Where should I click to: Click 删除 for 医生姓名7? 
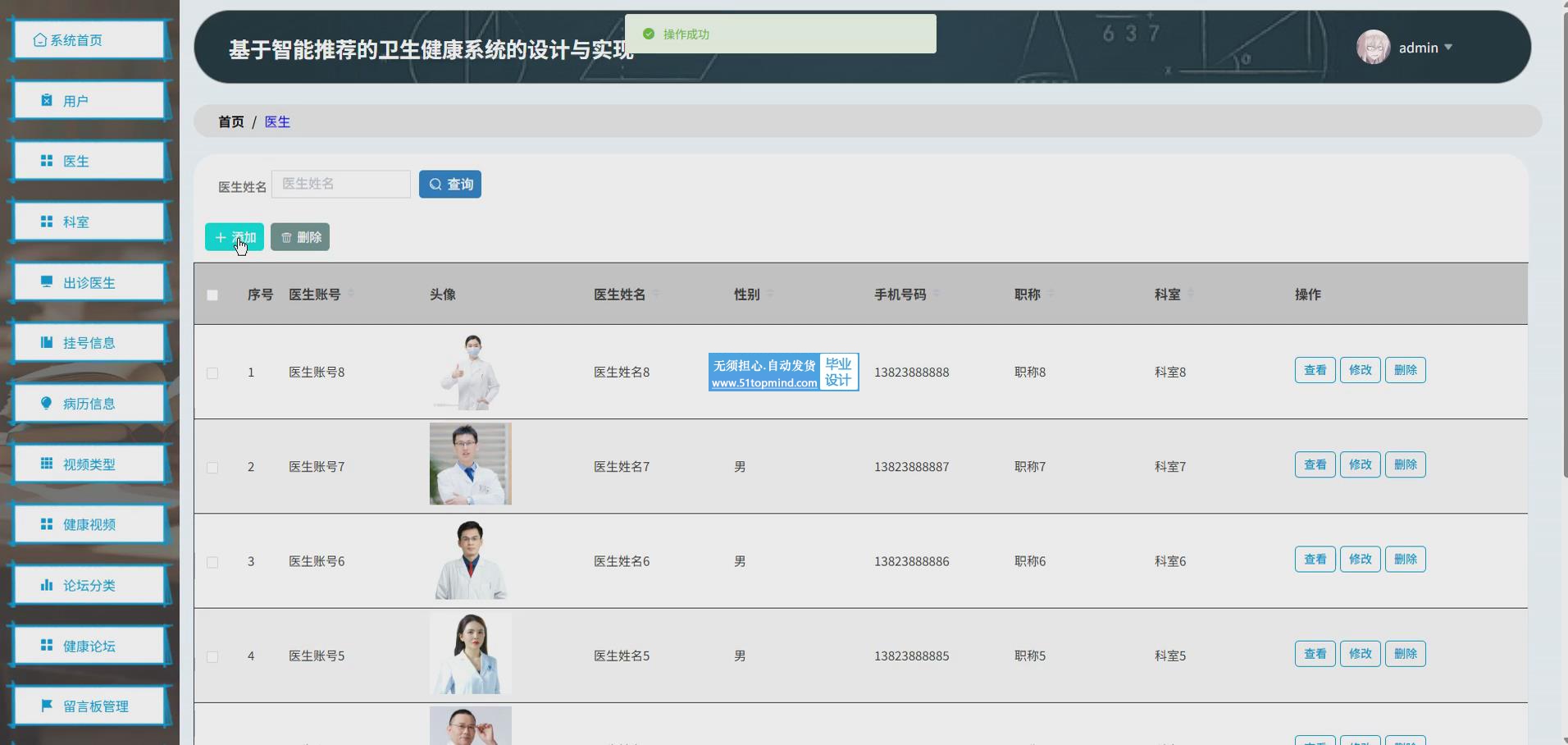pos(1405,464)
